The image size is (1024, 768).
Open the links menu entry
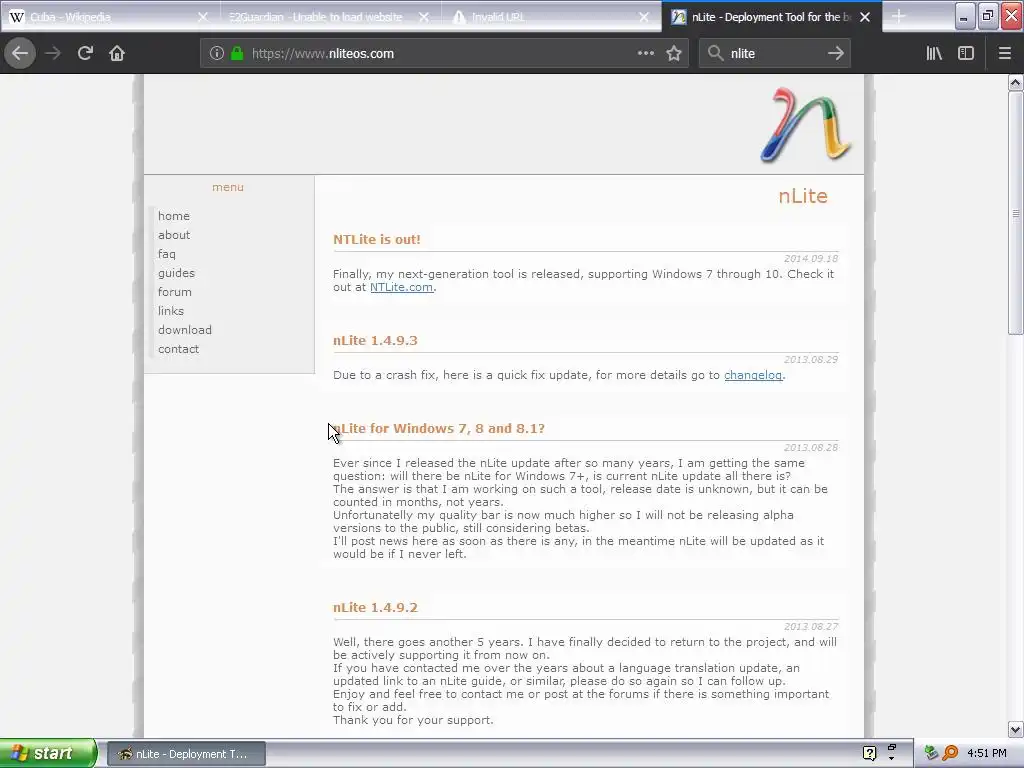pos(170,311)
